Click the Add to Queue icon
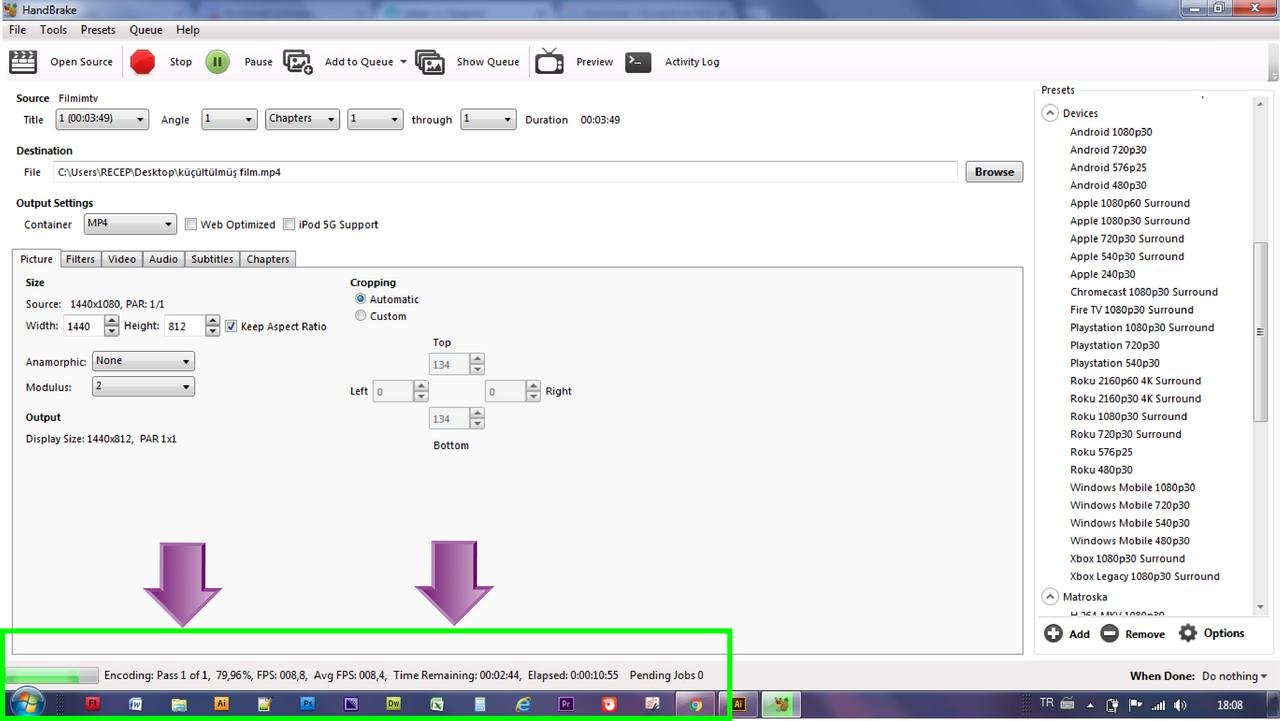 [x=298, y=62]
